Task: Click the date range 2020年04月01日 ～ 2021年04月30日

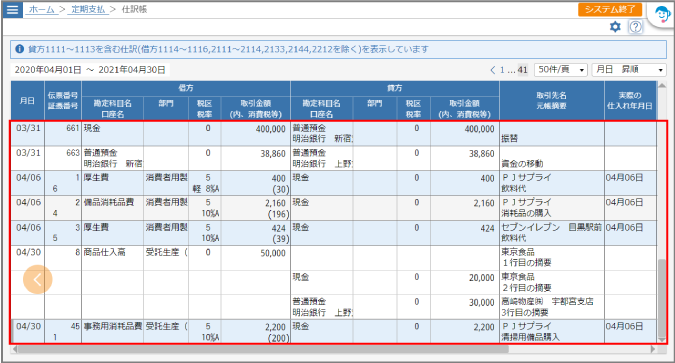Action: tap(90, 70)
